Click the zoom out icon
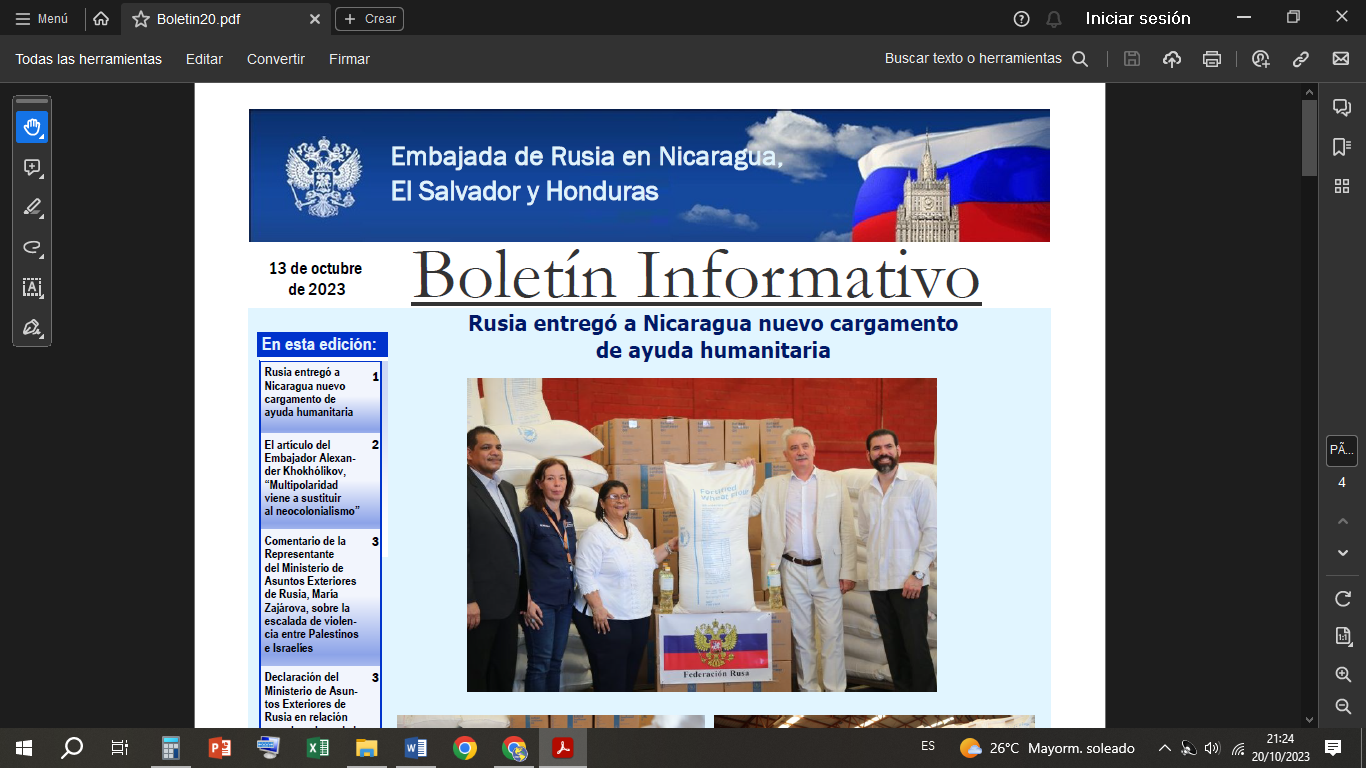Image resolution: width=1366 pixels, height=768 pixels. (x=1343, y=707)
